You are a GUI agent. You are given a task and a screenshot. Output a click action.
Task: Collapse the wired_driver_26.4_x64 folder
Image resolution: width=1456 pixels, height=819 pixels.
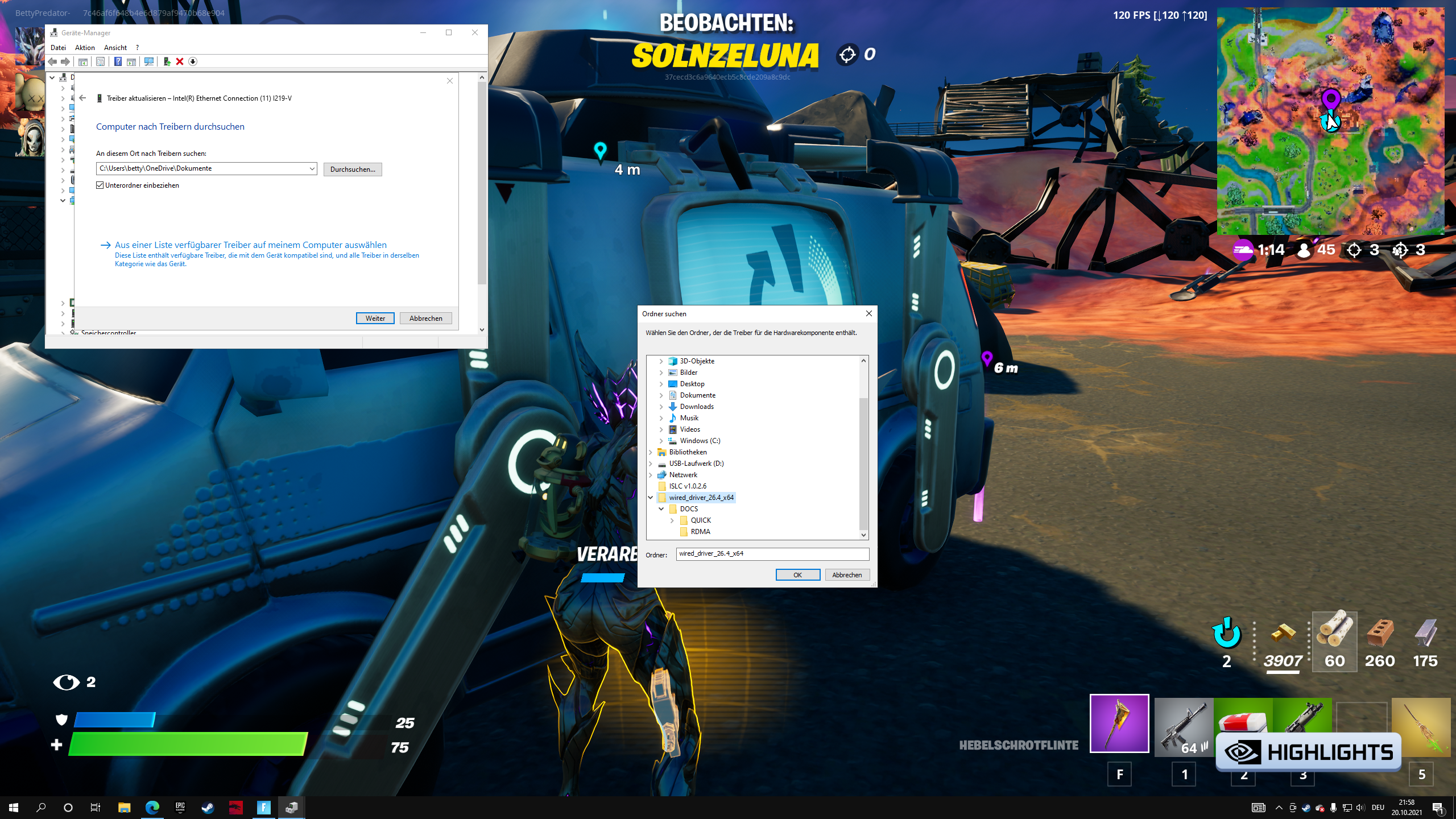651,497
